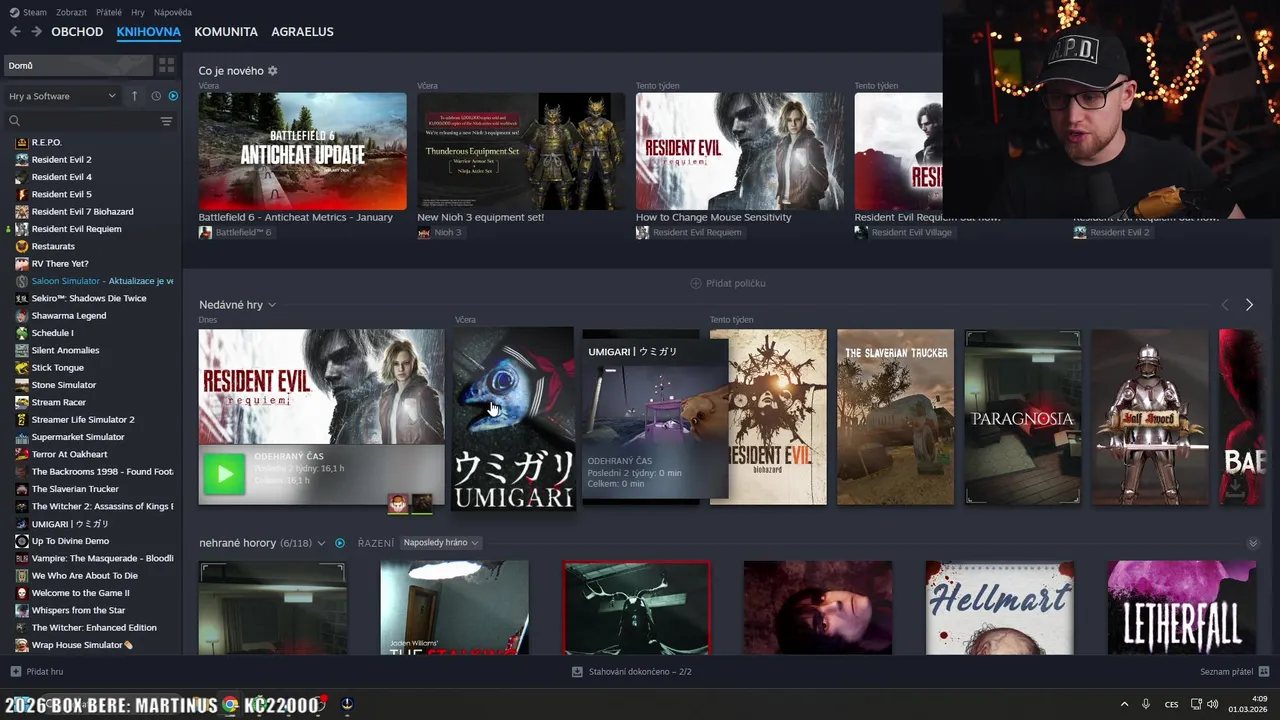1280x720 pixels.
Task: Open Seznam přátel friends list
Action: tap(1235, 672)
